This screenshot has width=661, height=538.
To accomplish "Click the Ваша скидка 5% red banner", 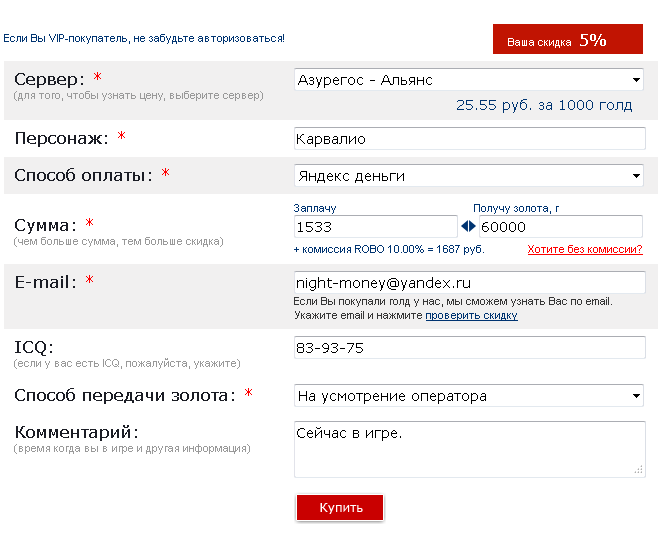I will click(568, 39).
